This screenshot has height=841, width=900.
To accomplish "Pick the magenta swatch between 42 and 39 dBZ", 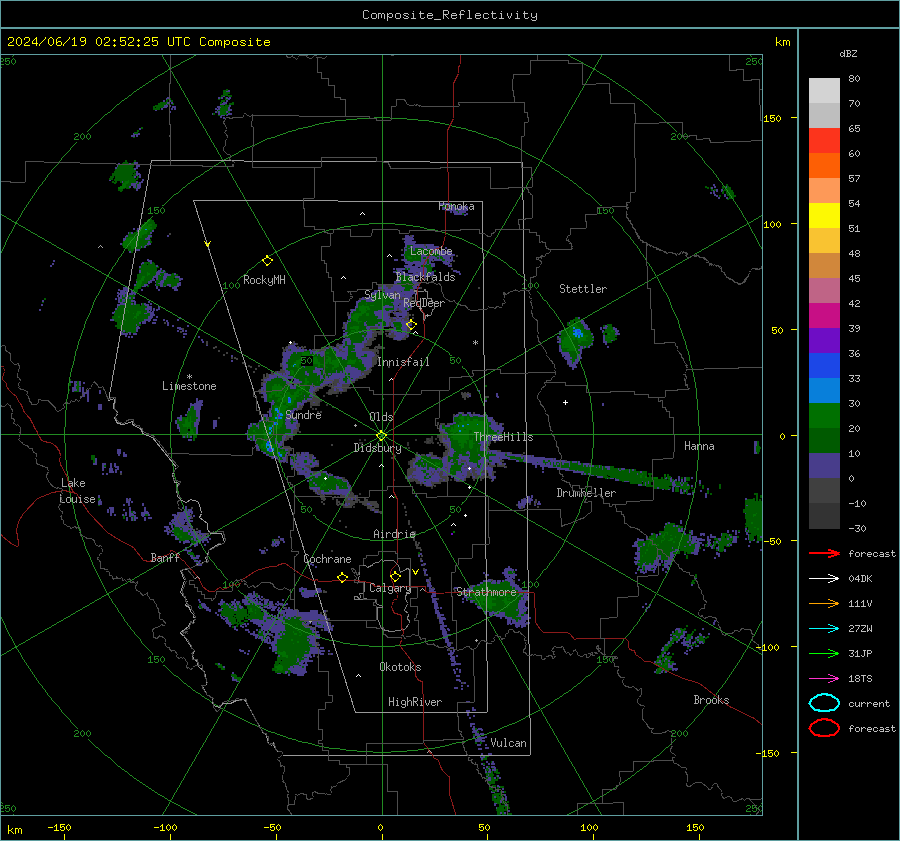I will click(824, 316).
